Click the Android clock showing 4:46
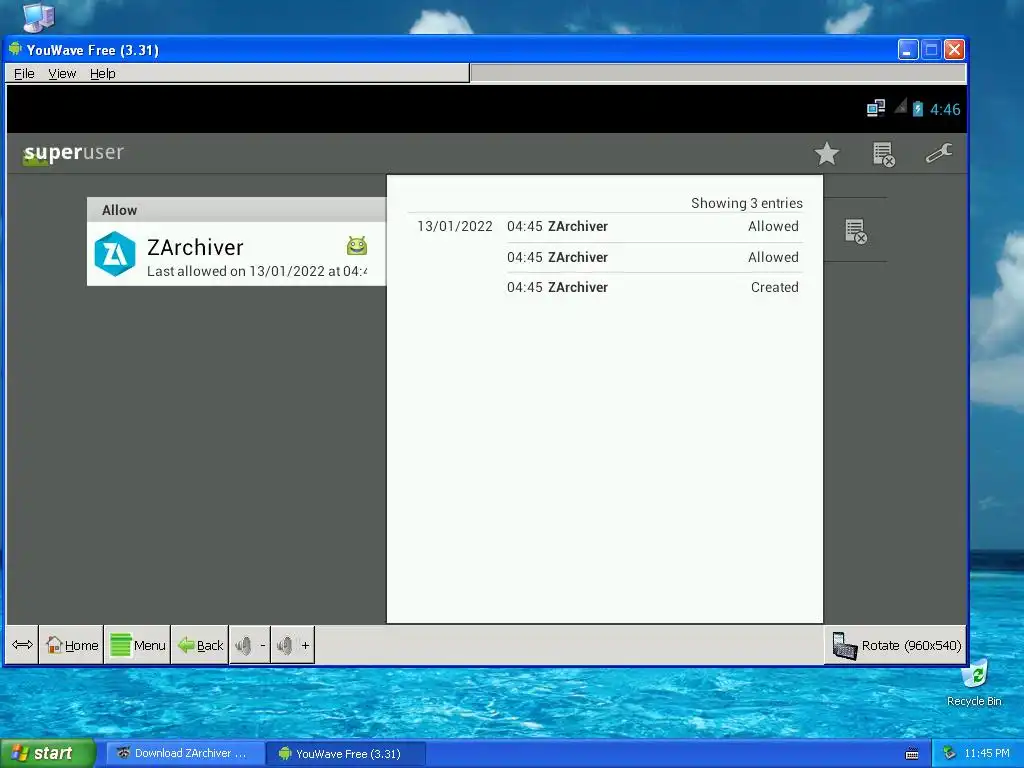This screenshot has height=768, width=1024. (945, 109)
